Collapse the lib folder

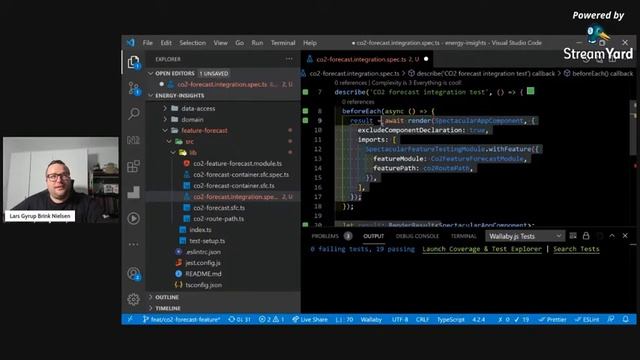[173, 152]
